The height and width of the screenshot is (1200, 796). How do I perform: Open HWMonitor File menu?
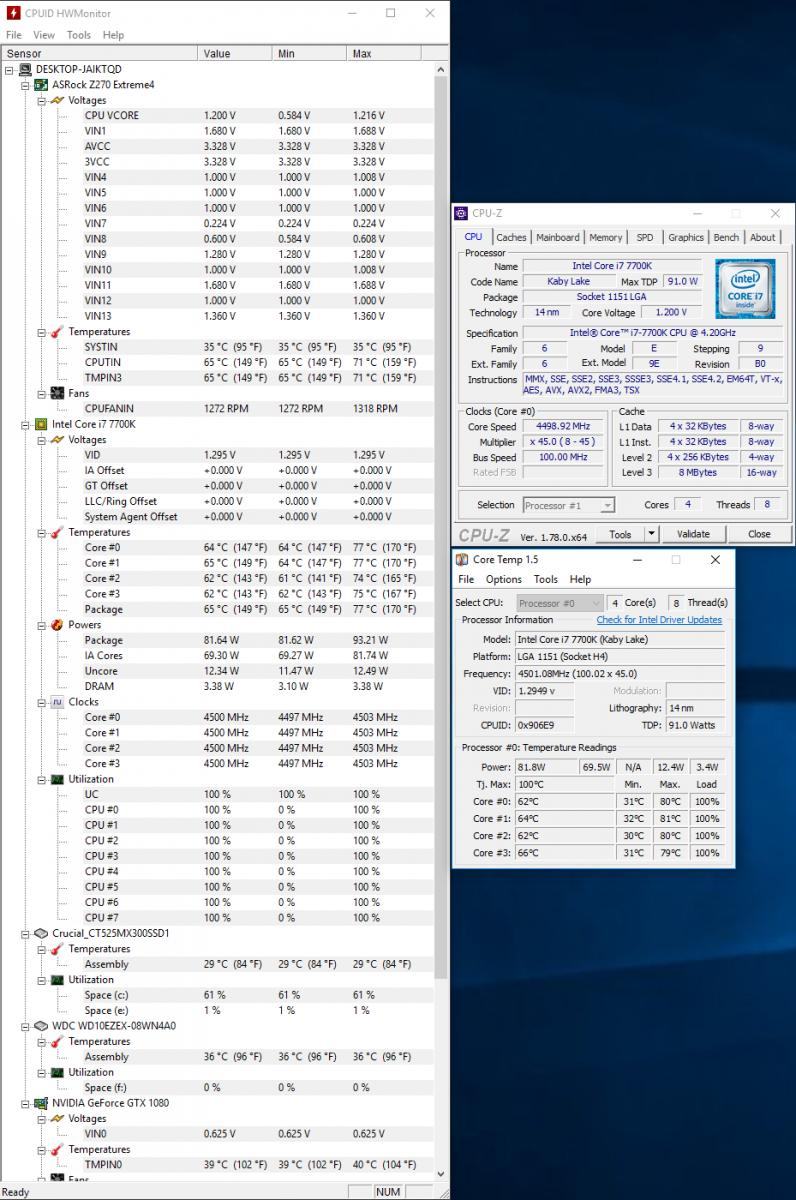(x=14, y=35)
